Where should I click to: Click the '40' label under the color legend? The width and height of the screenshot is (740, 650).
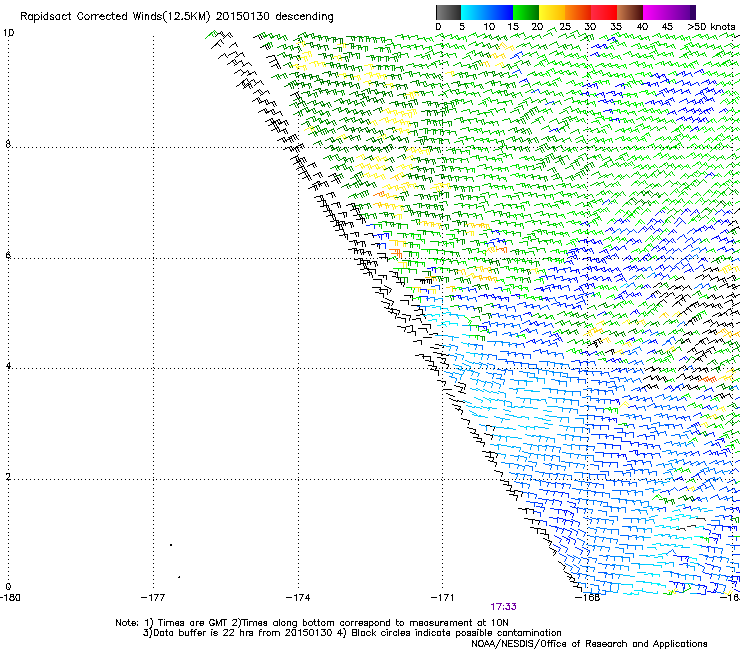pyautogui.click(x=642, y=27)
